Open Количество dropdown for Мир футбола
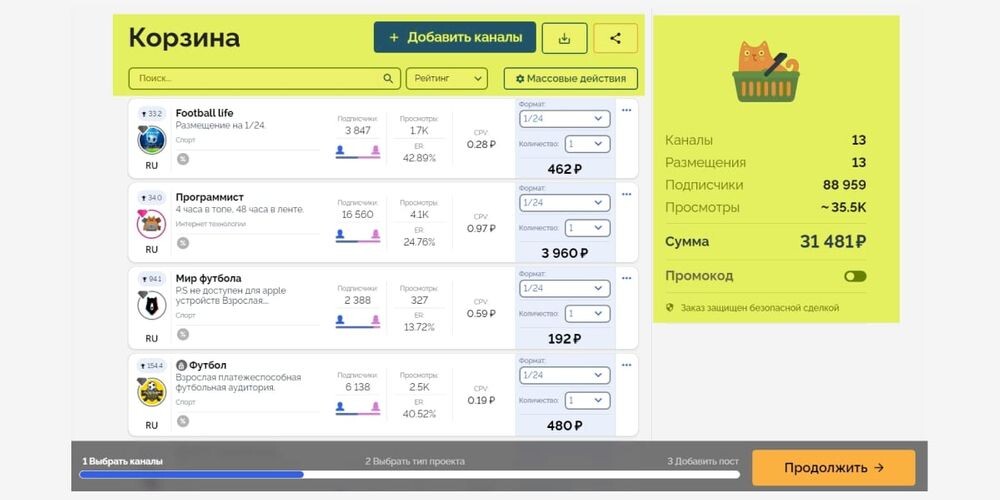This screenshot has width=1000, height=500. point(587,314)
